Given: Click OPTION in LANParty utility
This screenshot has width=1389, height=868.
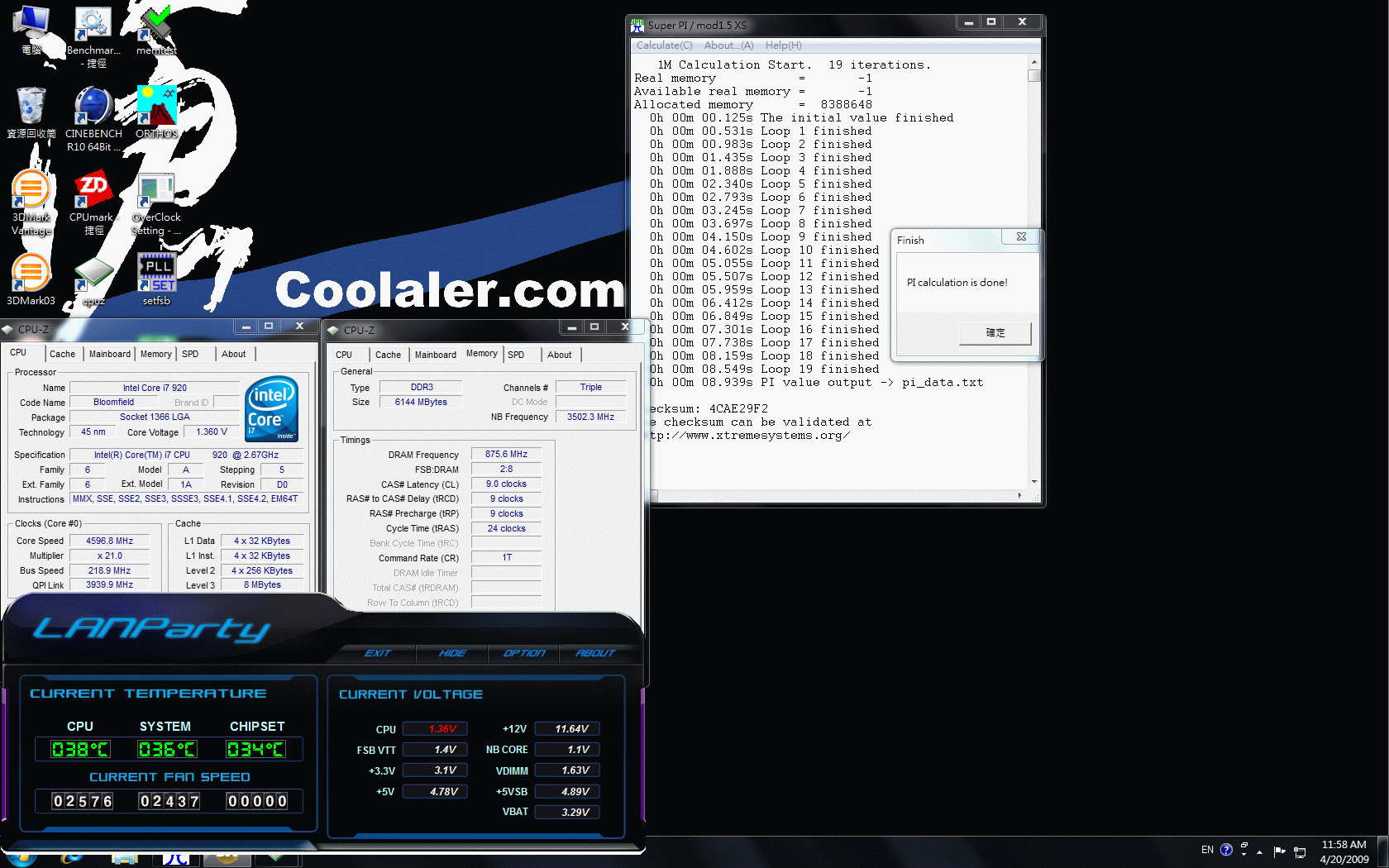Looking at the screenshot, I should tap(524, 653).
